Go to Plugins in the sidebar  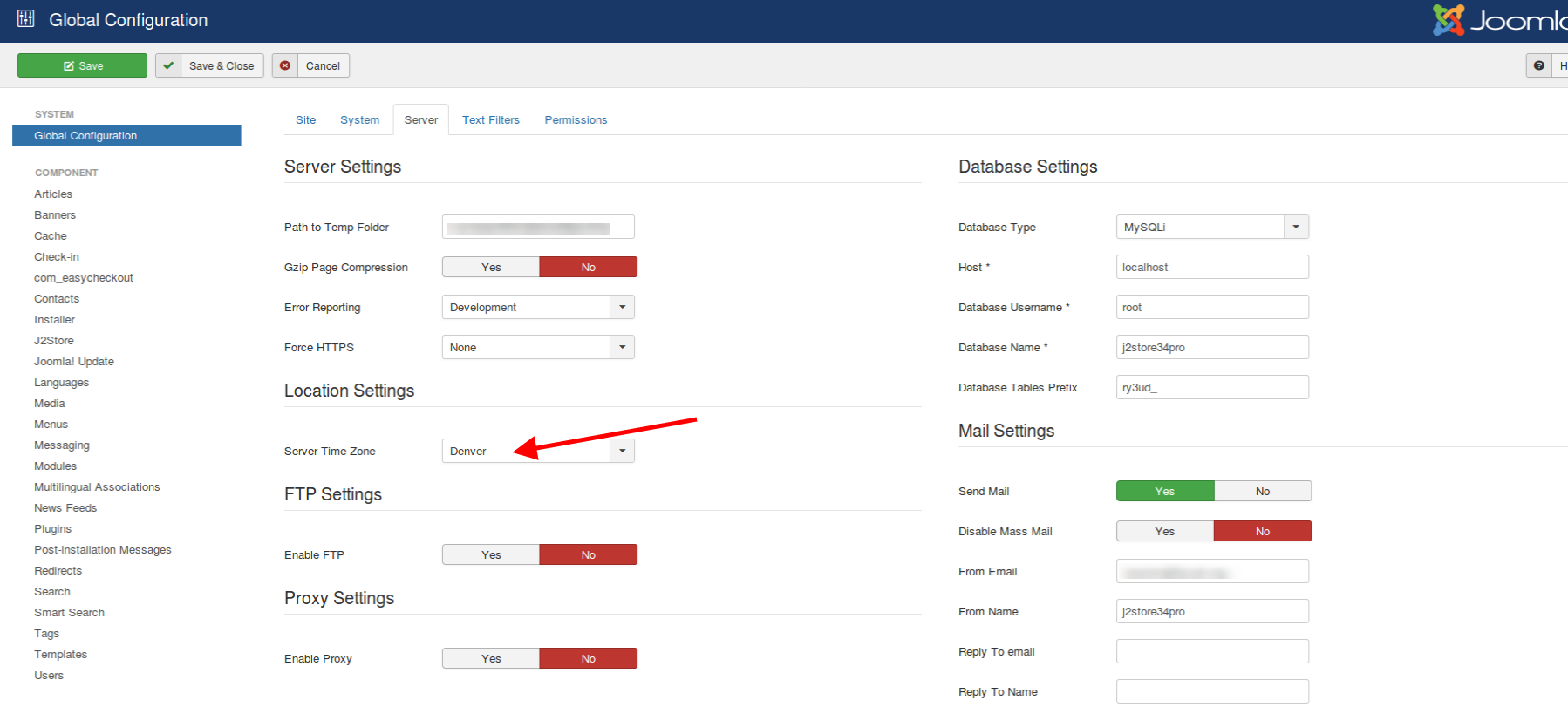(52, 529)
